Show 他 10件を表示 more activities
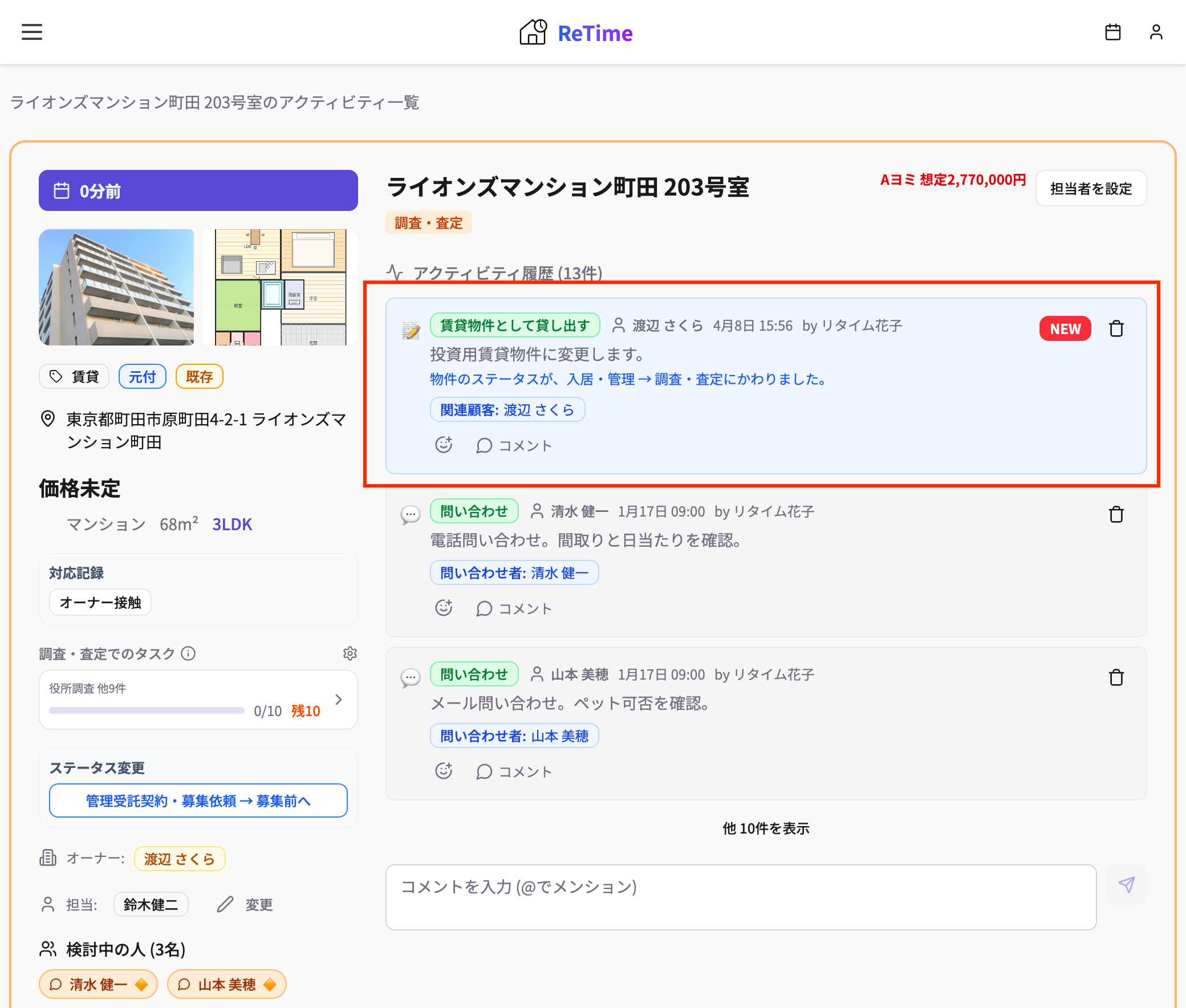1186x1008 pixels. [766, 828]
